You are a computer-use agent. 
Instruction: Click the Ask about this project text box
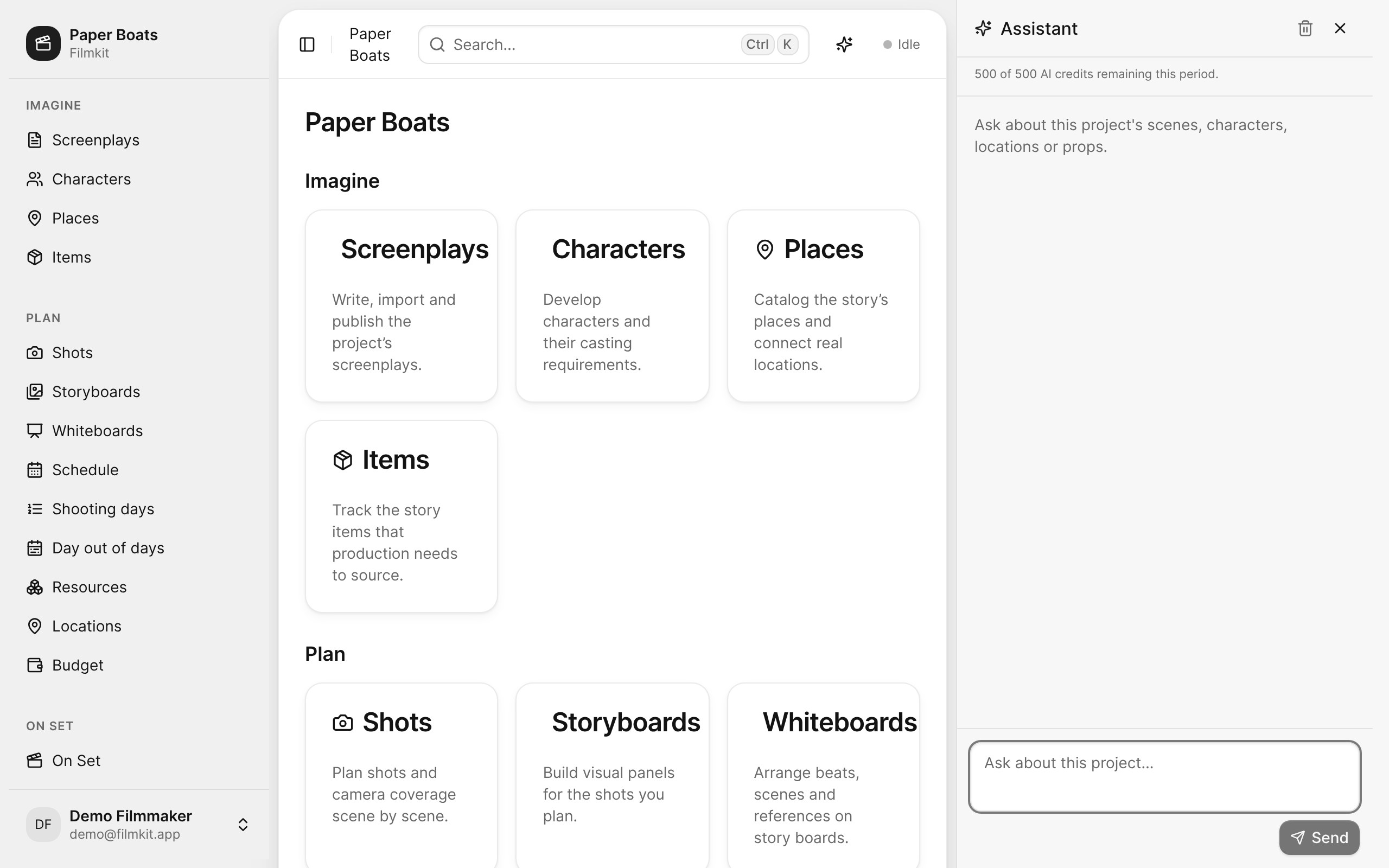tap(1164, 776)
